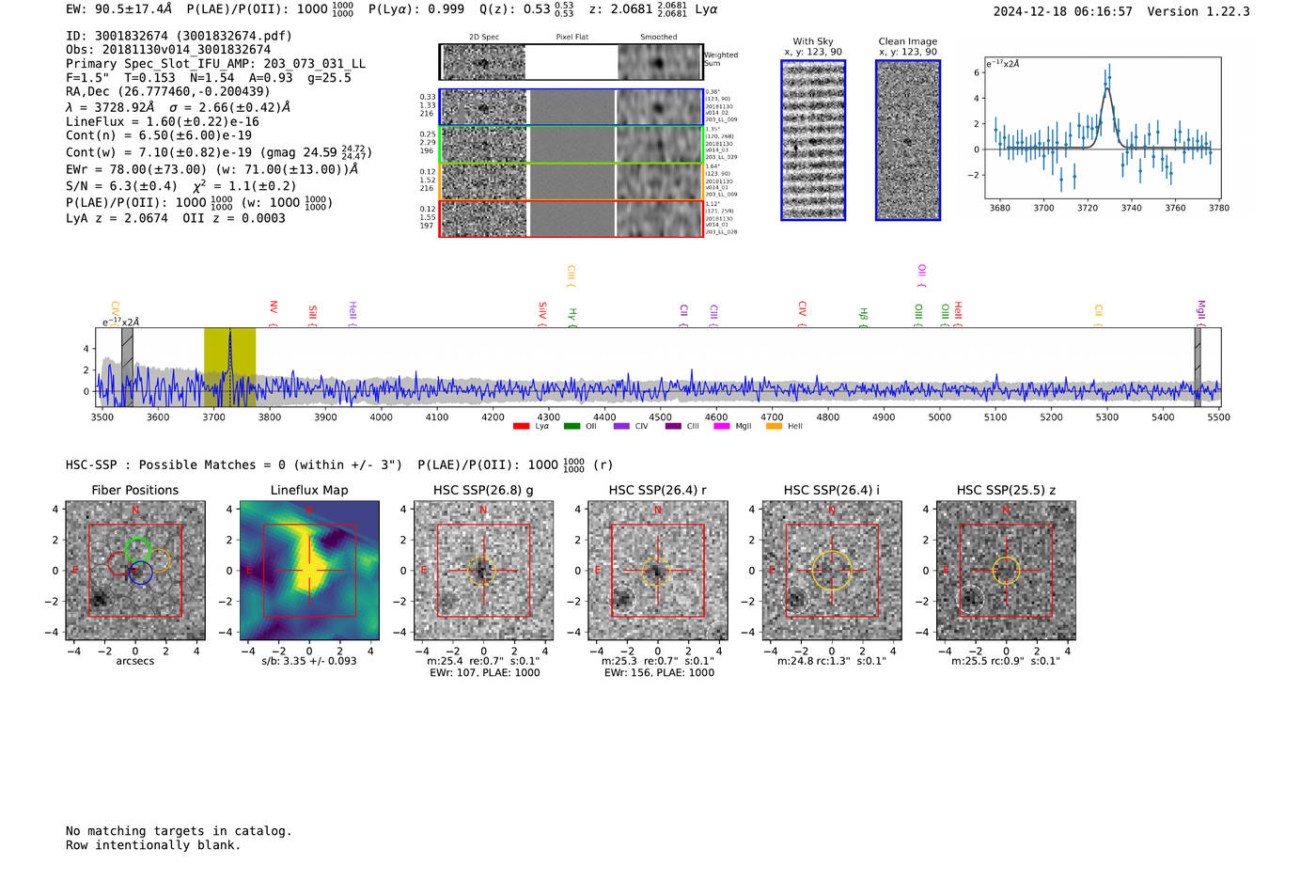Image resolution: width=1316 pixels, height=896 pixels.
Task: Click the 'Pixel Flat' column header
Action: click(x=572, y=37)
